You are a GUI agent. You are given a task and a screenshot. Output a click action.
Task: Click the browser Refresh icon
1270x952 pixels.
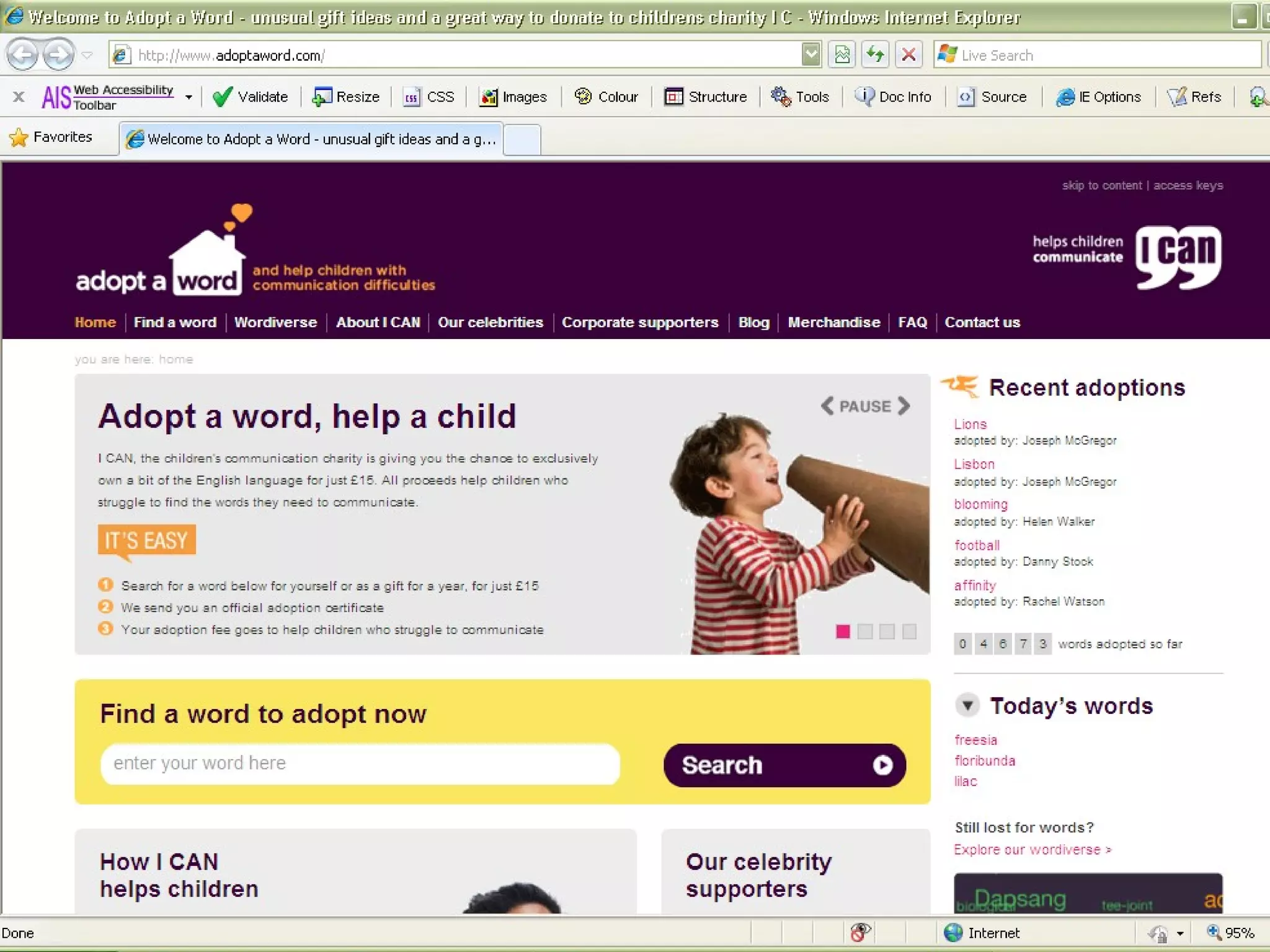tap(875, 55)
